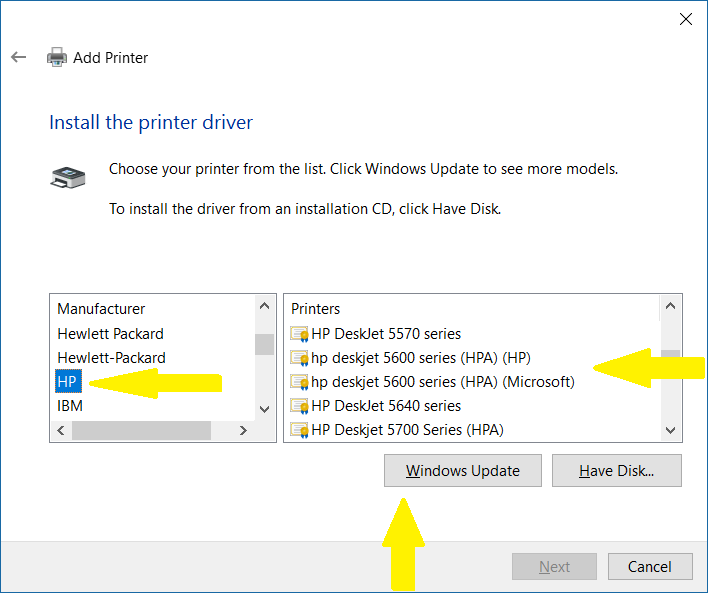The width and height of the screenshot is (708, 593).
Task: Click Manufacturer list horizontal scrollbar thumb
Action: tap(141, 430)
